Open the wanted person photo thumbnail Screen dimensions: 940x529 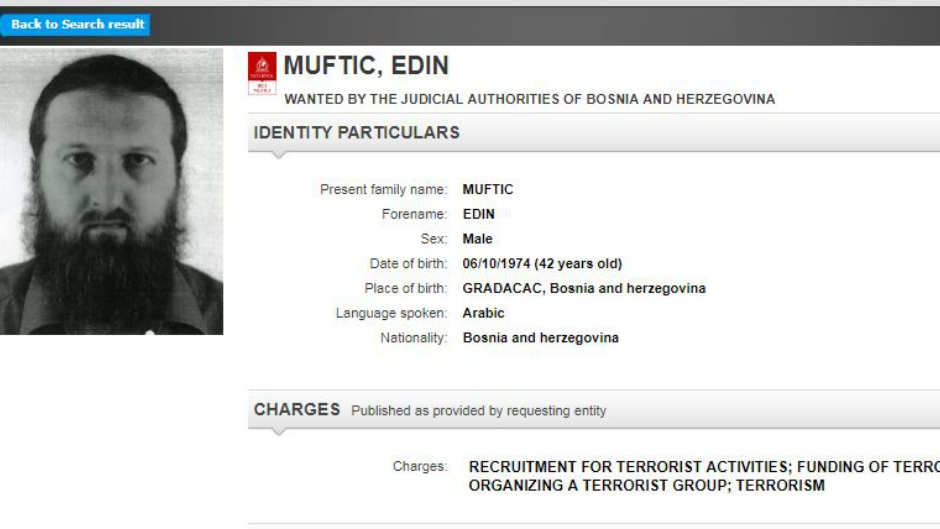111,190
